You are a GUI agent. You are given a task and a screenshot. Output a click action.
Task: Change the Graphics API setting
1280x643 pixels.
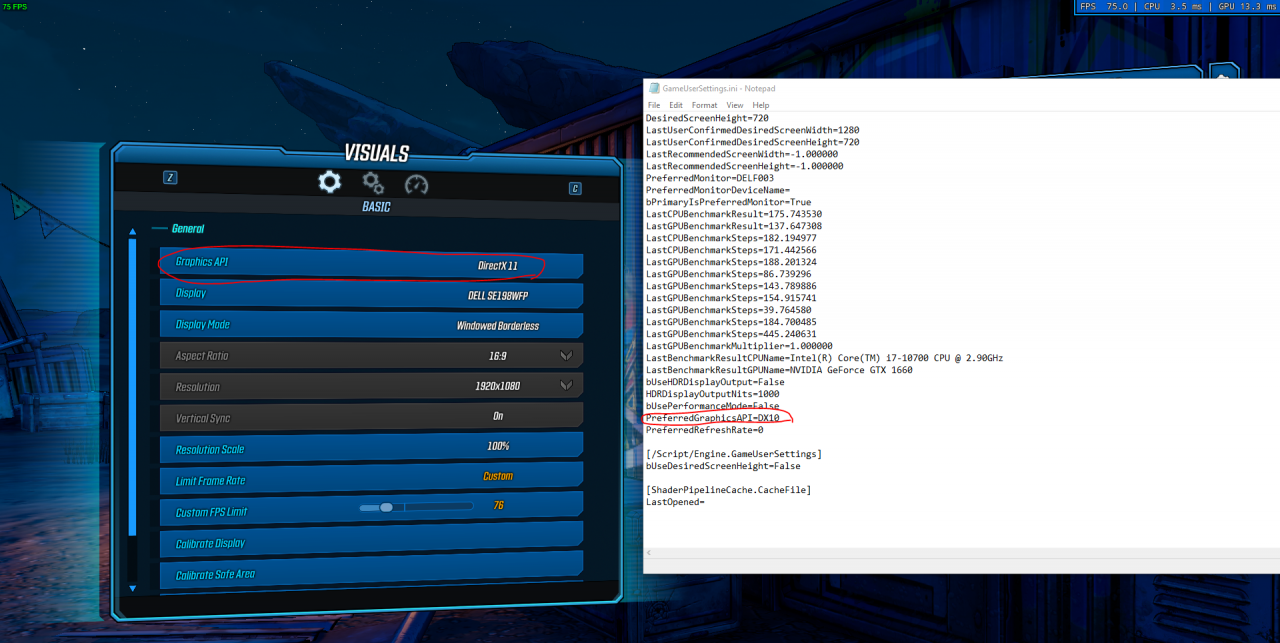coord(370,264)
